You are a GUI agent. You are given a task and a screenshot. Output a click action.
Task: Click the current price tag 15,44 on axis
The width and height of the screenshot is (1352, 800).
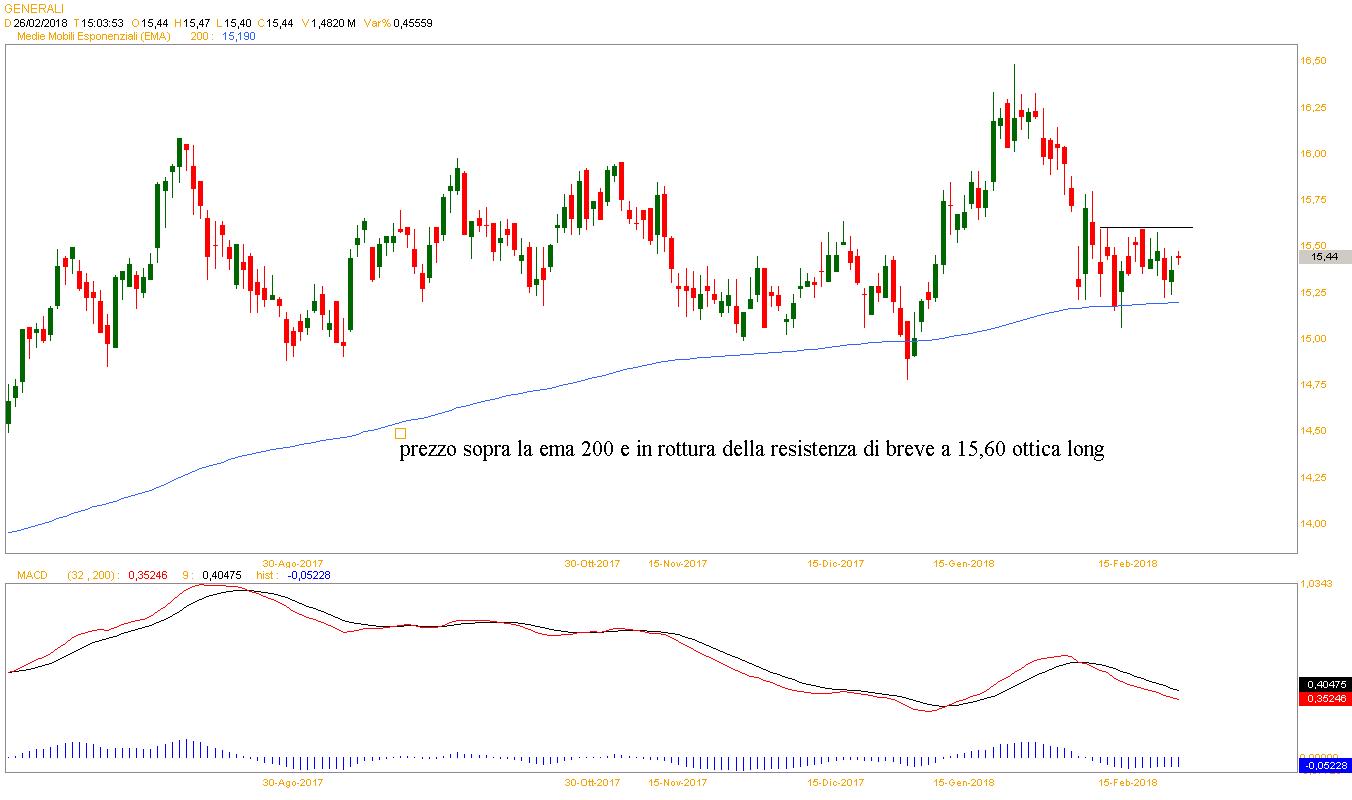1323,257
